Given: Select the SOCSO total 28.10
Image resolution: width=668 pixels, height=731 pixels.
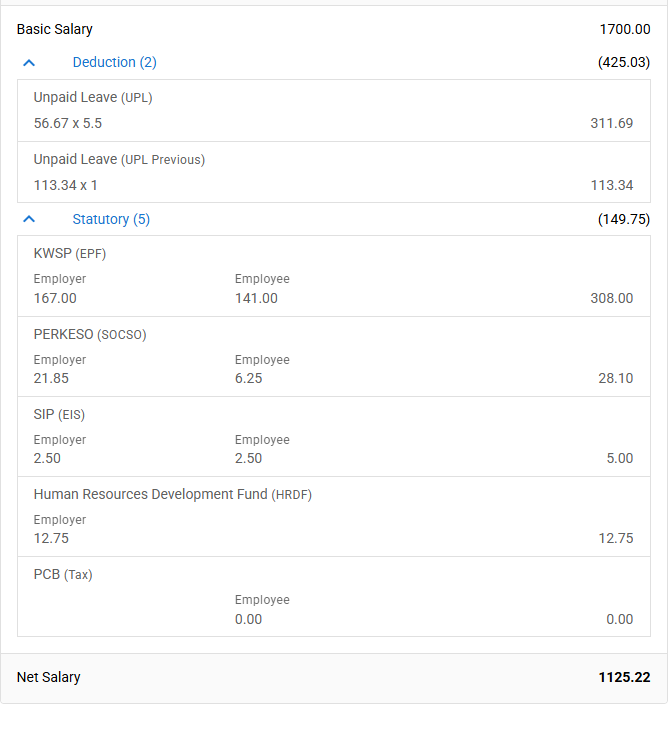Looking at the screenshot, I should [616, 378].
